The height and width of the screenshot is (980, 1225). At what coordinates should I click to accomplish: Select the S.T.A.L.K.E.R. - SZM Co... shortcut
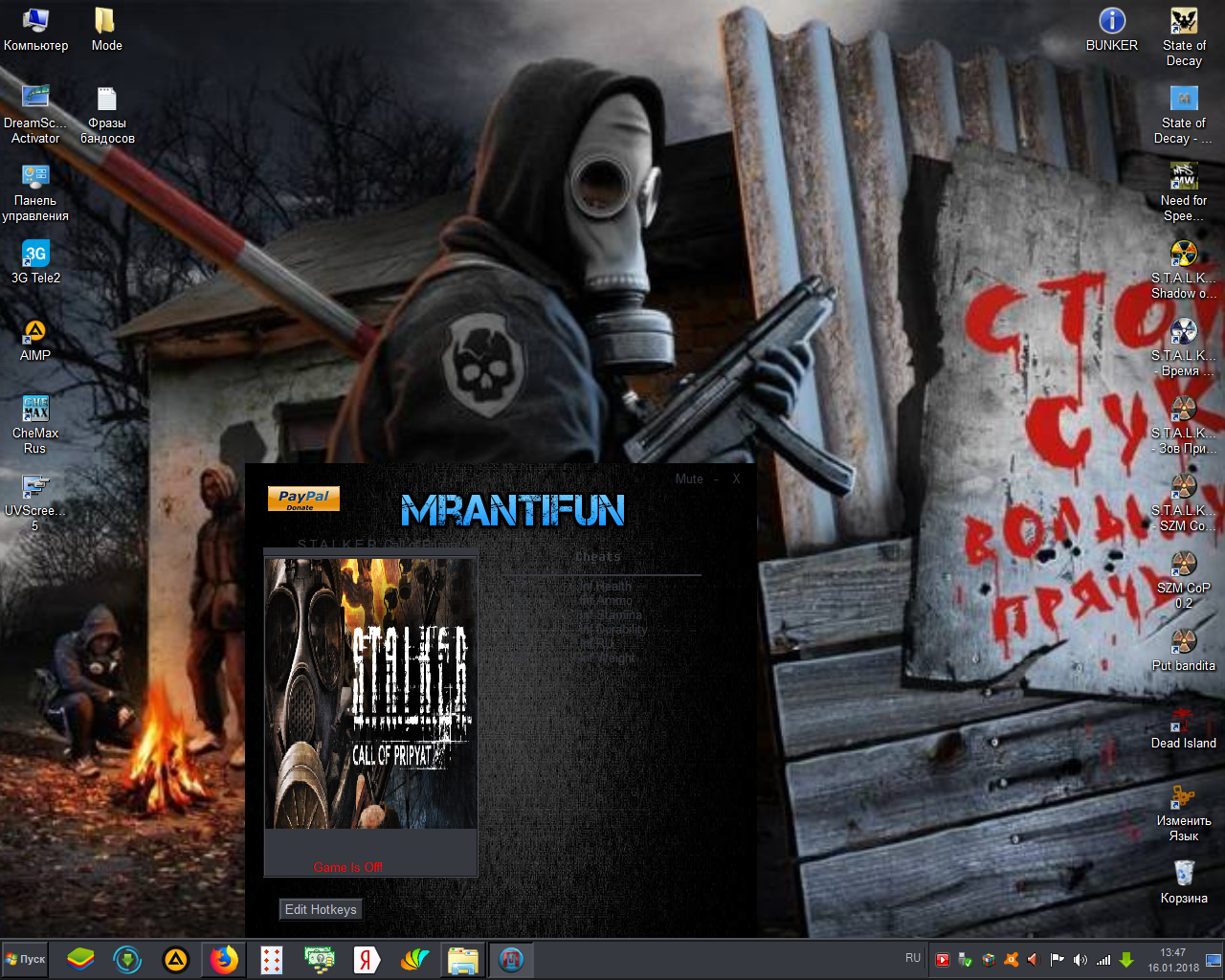coord(1184,502)
